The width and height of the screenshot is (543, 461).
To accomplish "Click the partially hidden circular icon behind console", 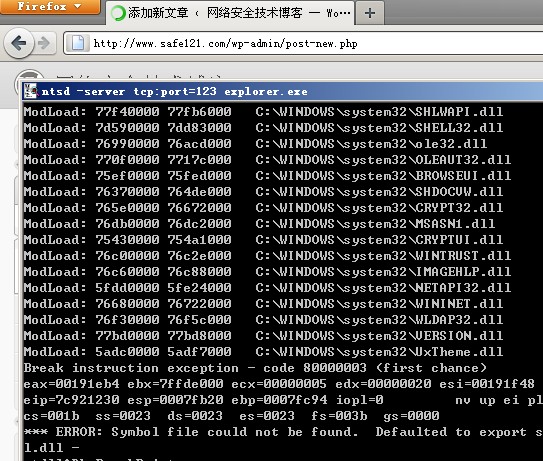I will [x=29, y=77].
